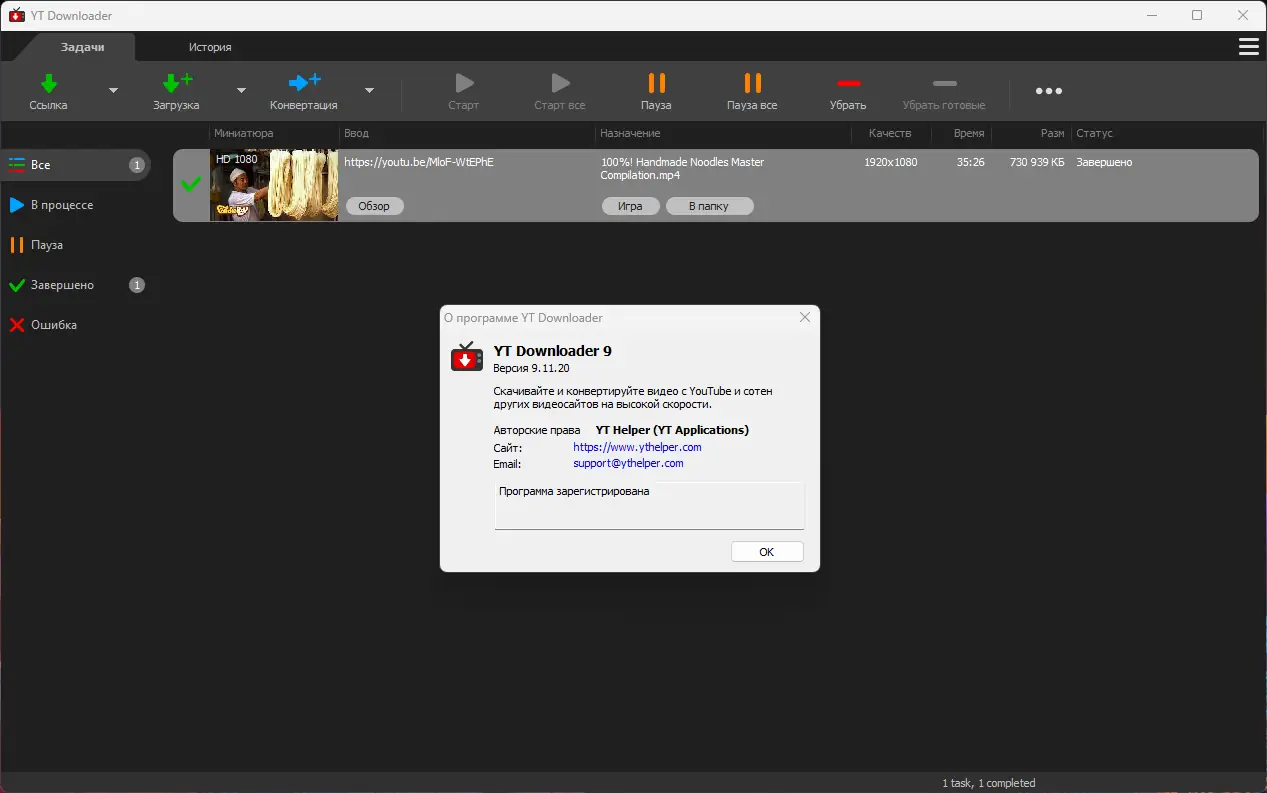
Task: Open the Загрузка dropdown arrow
Action: [x=241, y=90]
